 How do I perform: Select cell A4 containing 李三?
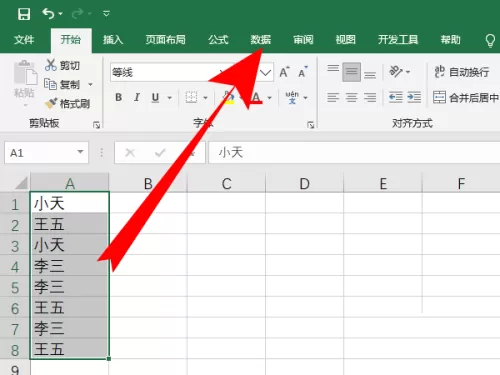point(70,266)
